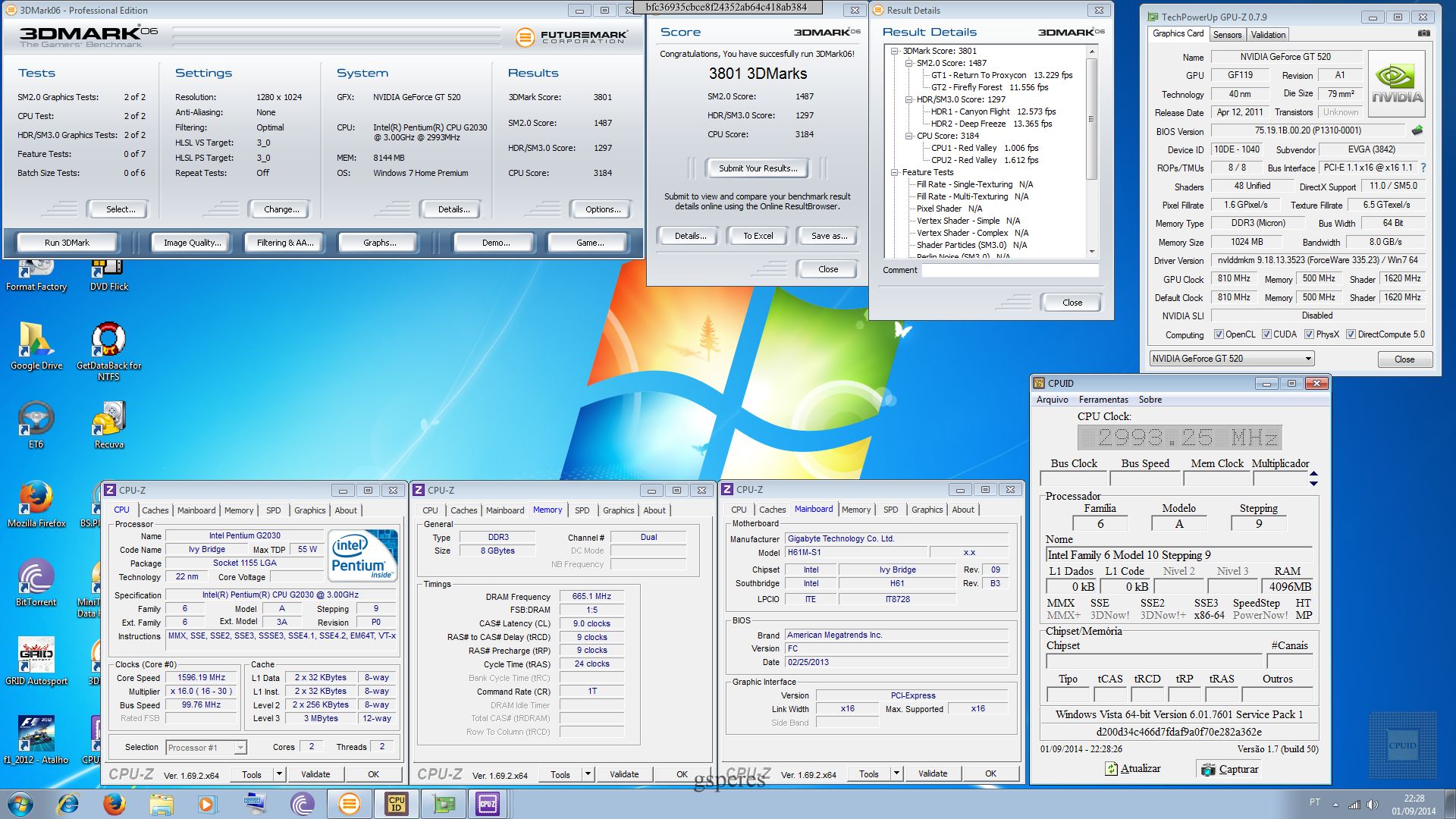Click the GPU-Z BIOS save chip icon
Viewport: 1456px width, 819px height.
click(x=1417, y=130)
